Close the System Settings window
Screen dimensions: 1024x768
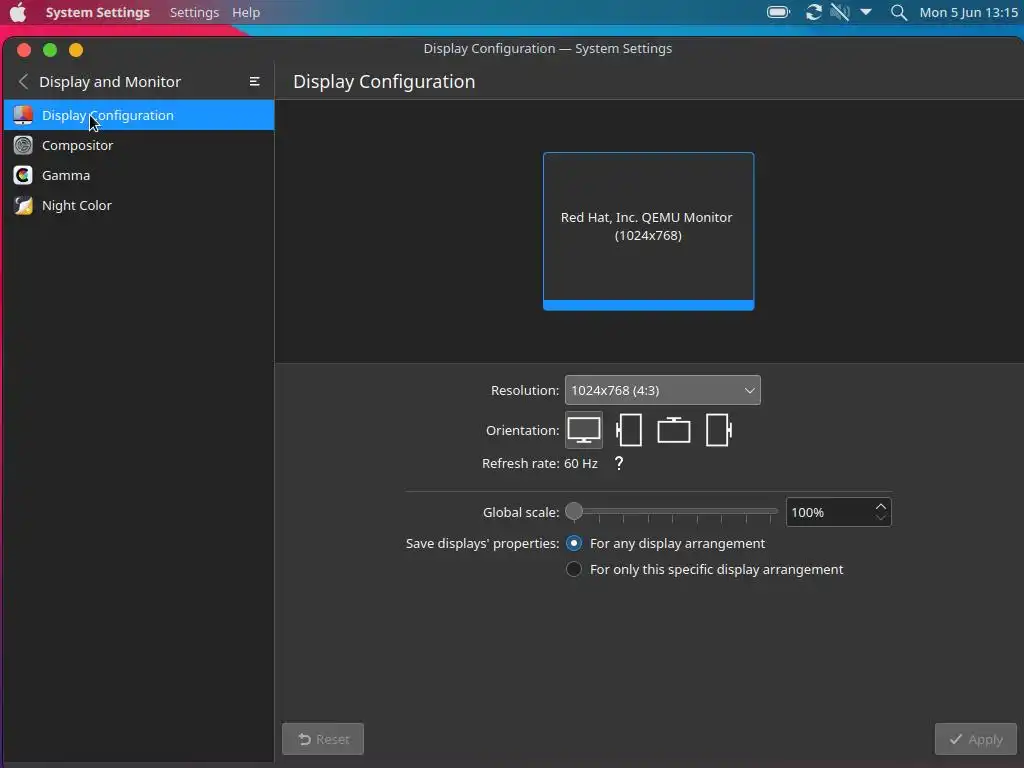(24, 50)
